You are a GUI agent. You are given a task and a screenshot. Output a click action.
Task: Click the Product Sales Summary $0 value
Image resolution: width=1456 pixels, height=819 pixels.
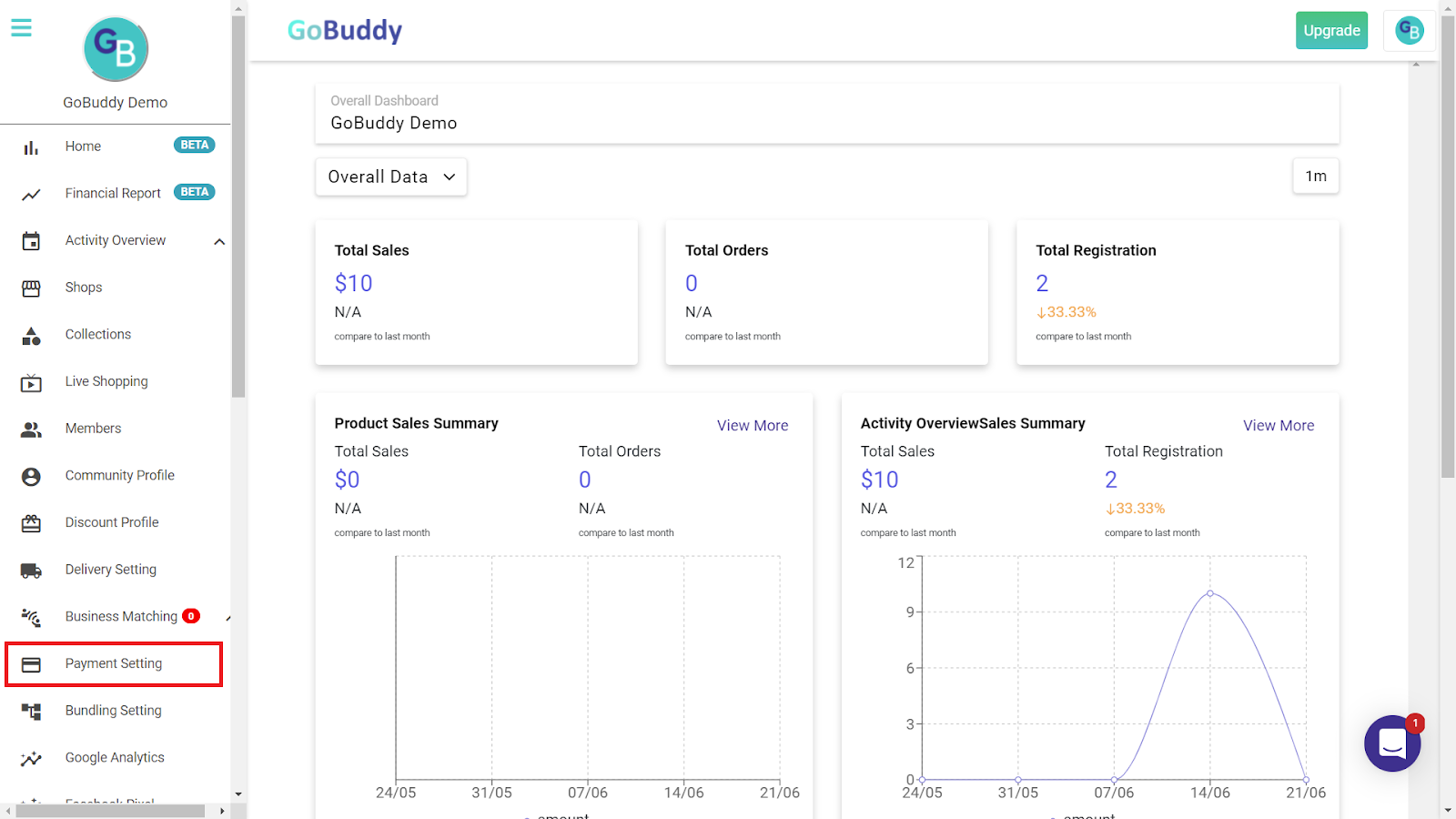[347, 480]
